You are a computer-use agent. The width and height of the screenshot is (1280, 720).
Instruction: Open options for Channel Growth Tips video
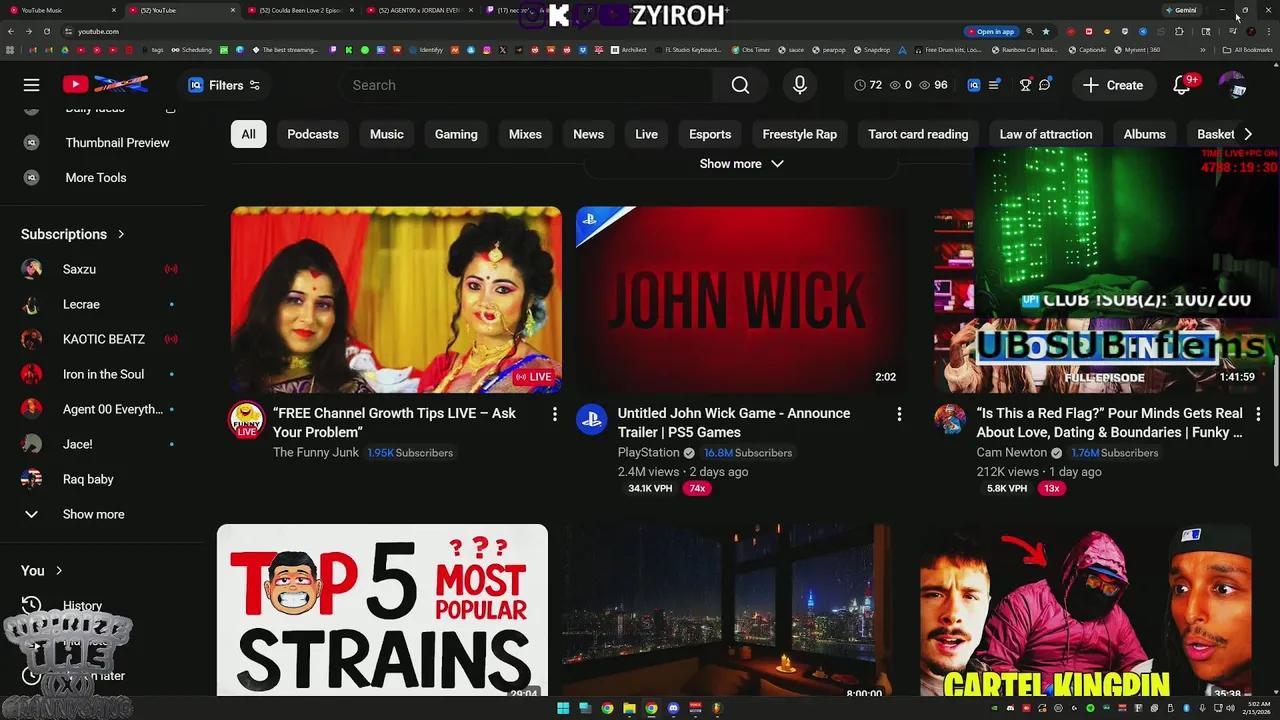[555, 414]
